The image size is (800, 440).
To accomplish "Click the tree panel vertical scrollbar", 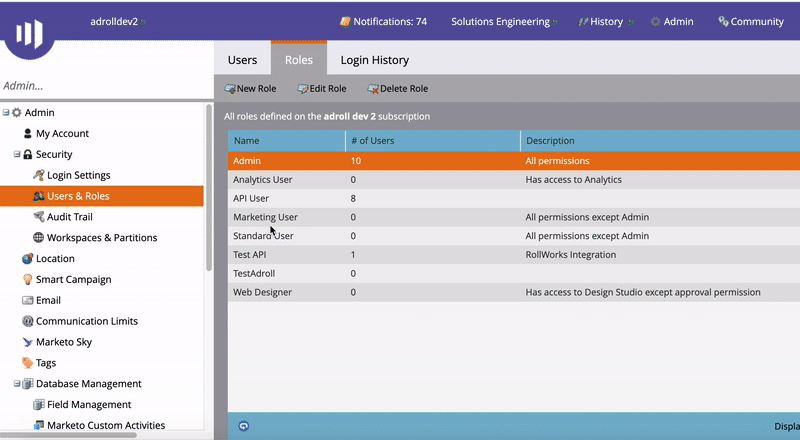I will 209,188.
